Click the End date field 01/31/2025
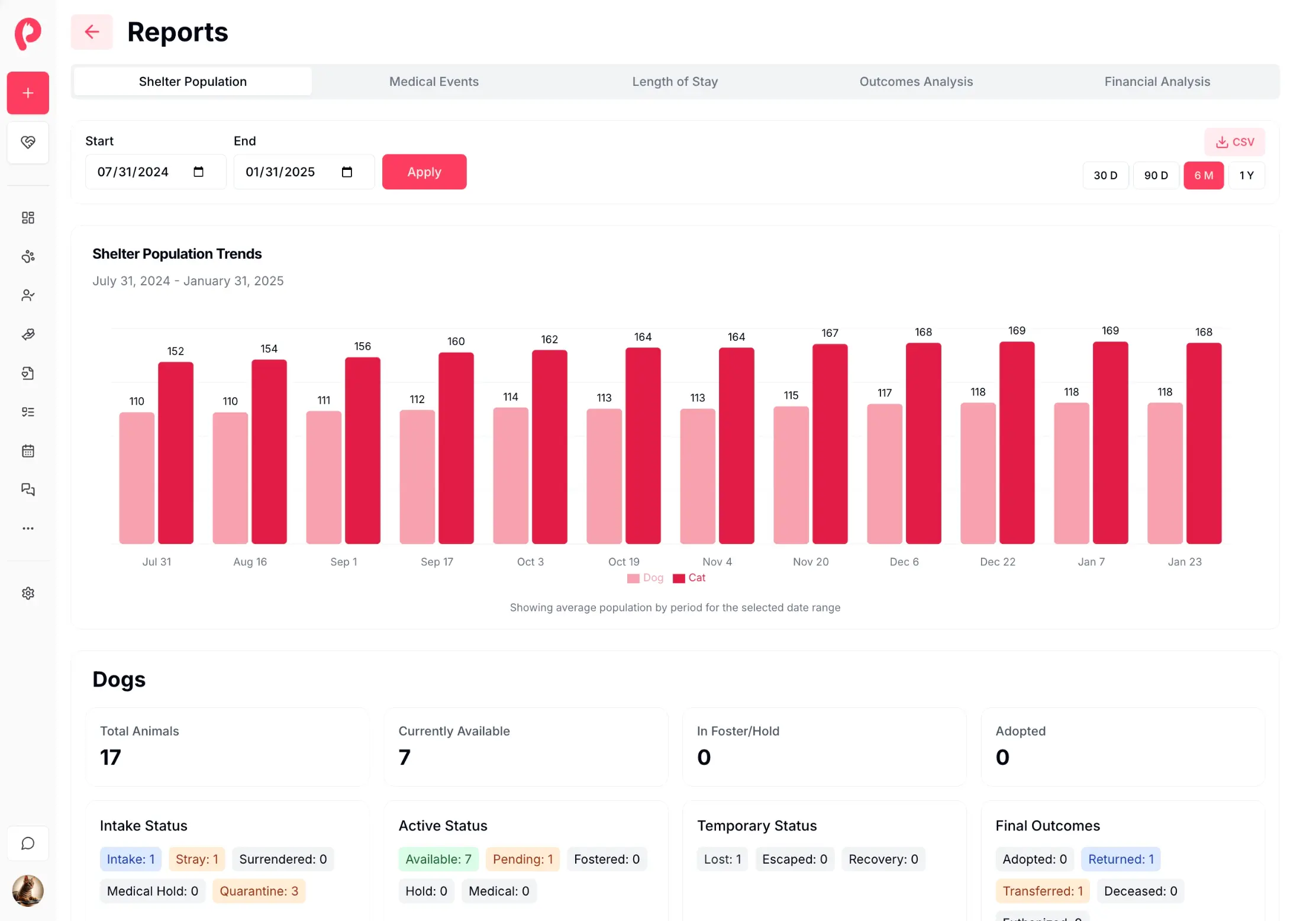 tap(304, 172)
